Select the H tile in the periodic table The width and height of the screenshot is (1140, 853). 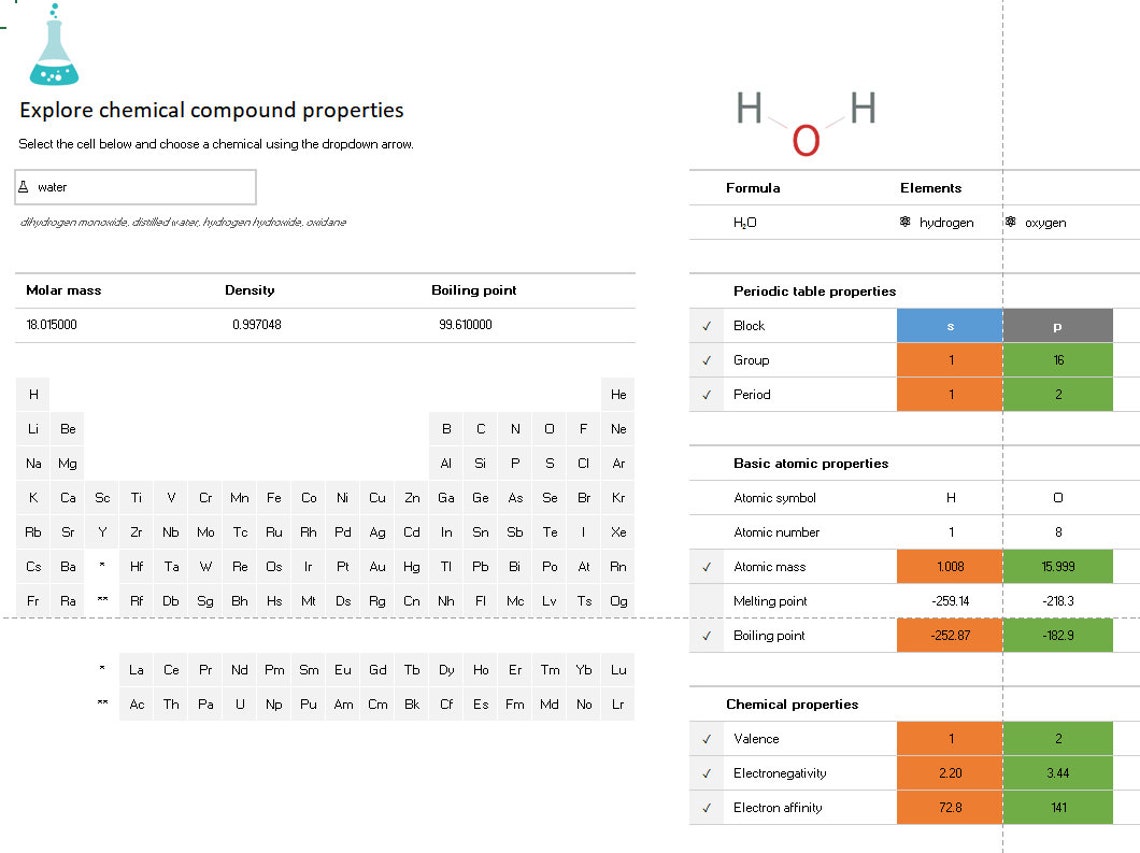[x=32, y=394]
